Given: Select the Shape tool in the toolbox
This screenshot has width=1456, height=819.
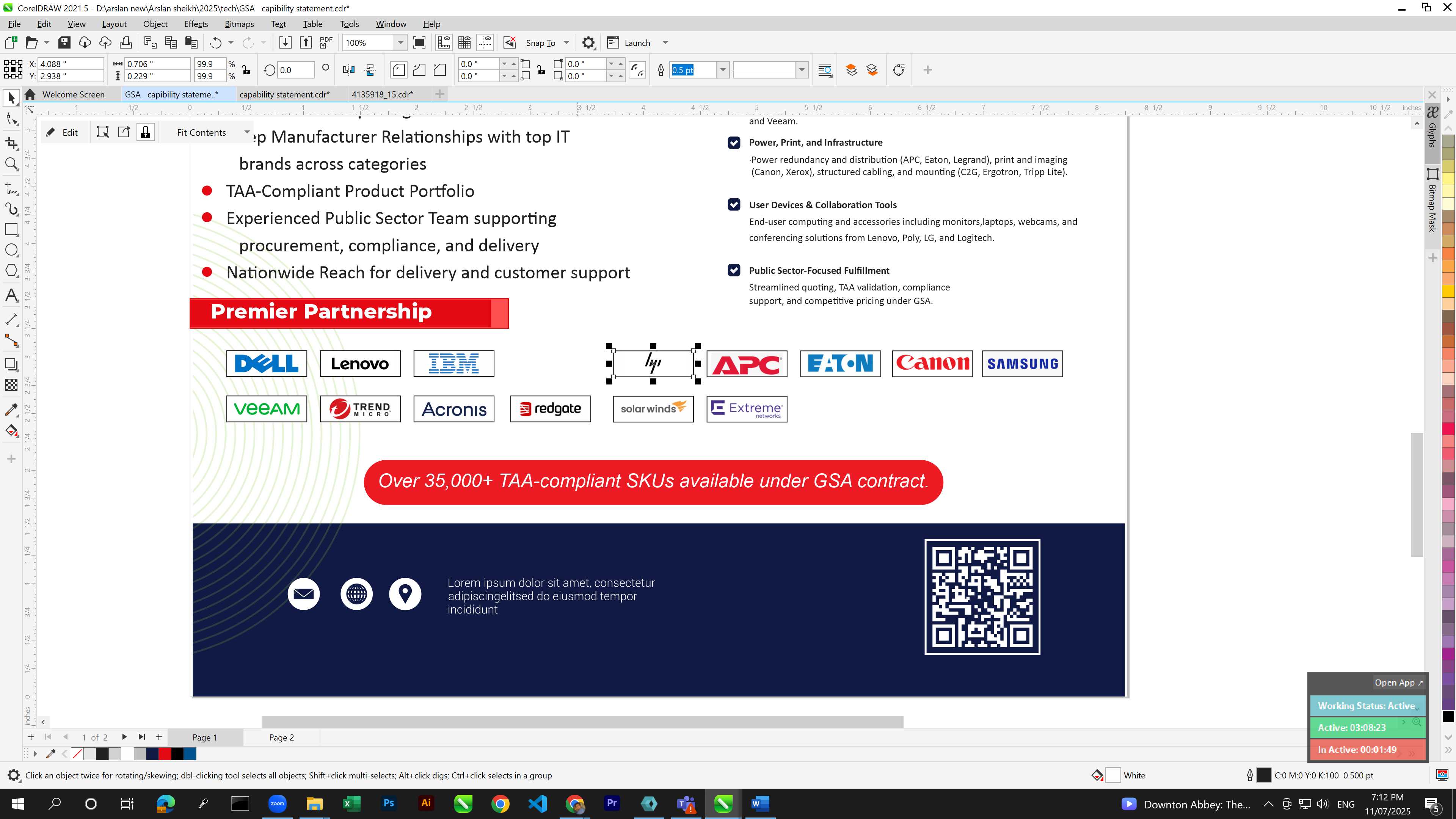Looking at the screenshot, I should [11, 119].
